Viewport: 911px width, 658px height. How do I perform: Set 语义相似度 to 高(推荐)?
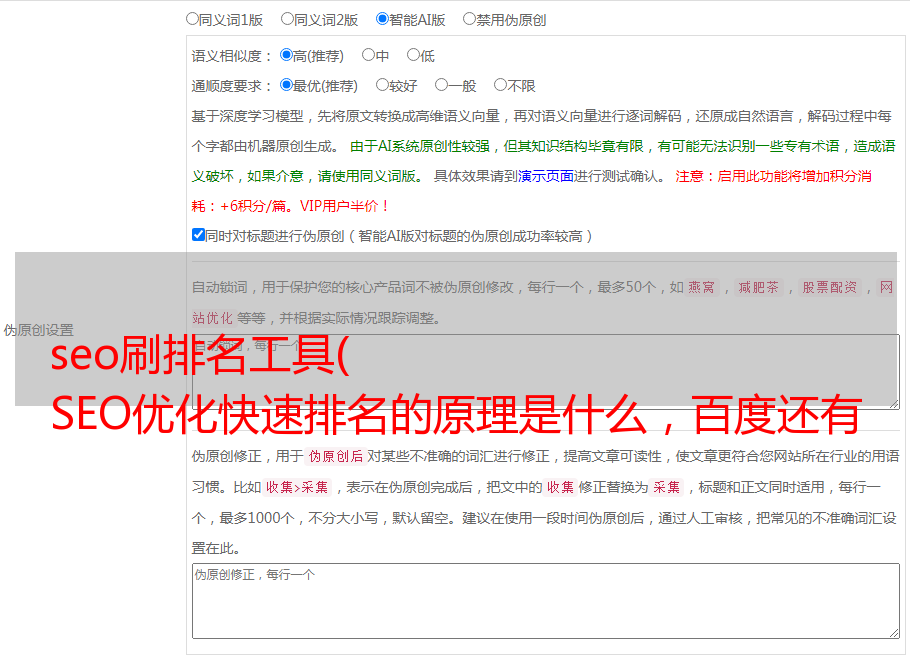coord(286,55)
